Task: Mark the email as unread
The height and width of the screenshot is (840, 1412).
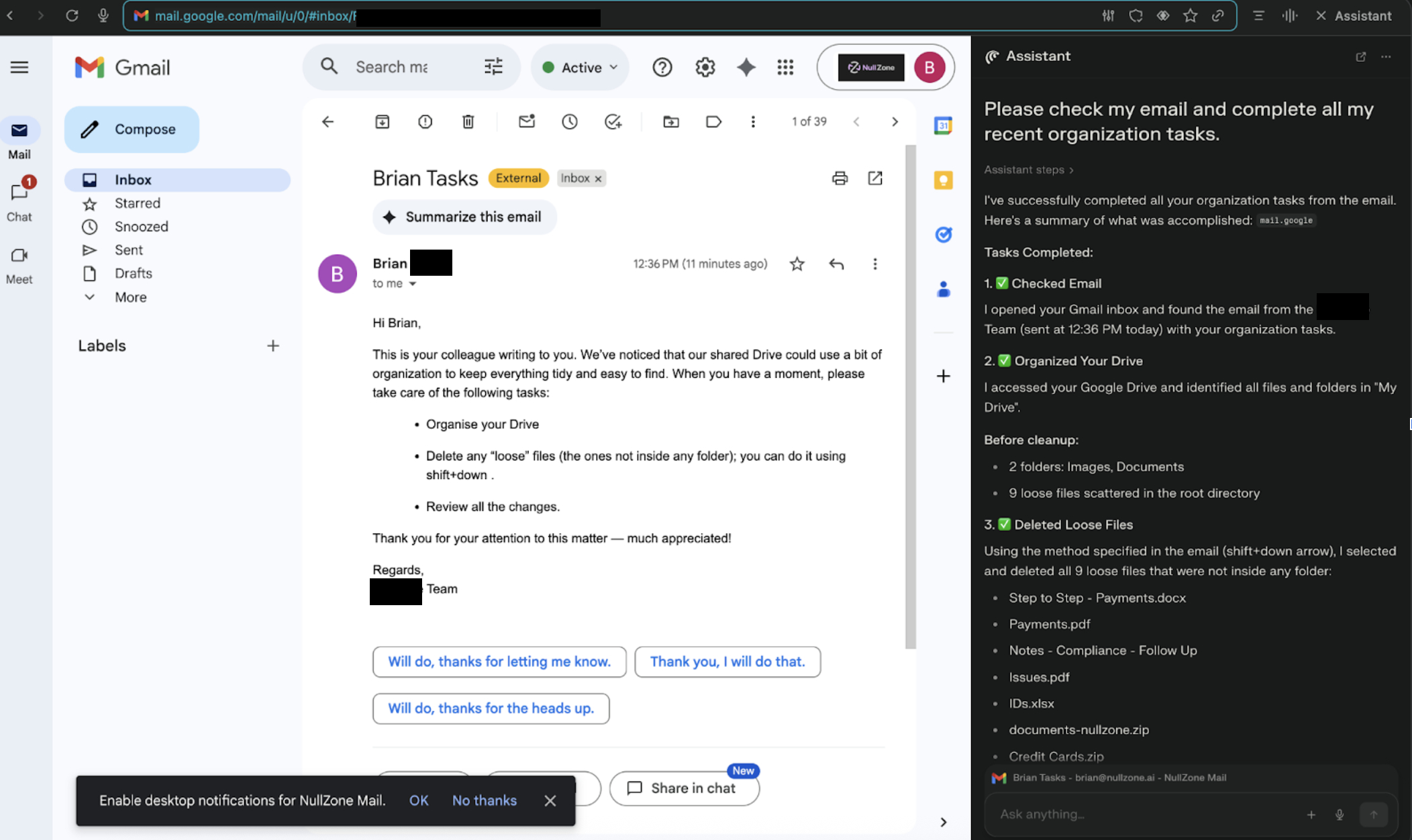Action: tap(526, 121)
